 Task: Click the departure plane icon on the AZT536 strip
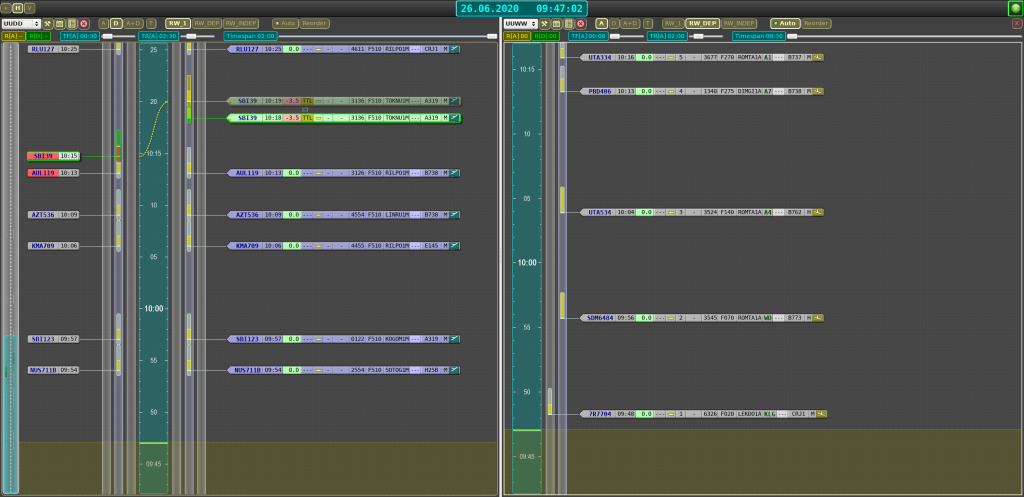pos(456,215)
